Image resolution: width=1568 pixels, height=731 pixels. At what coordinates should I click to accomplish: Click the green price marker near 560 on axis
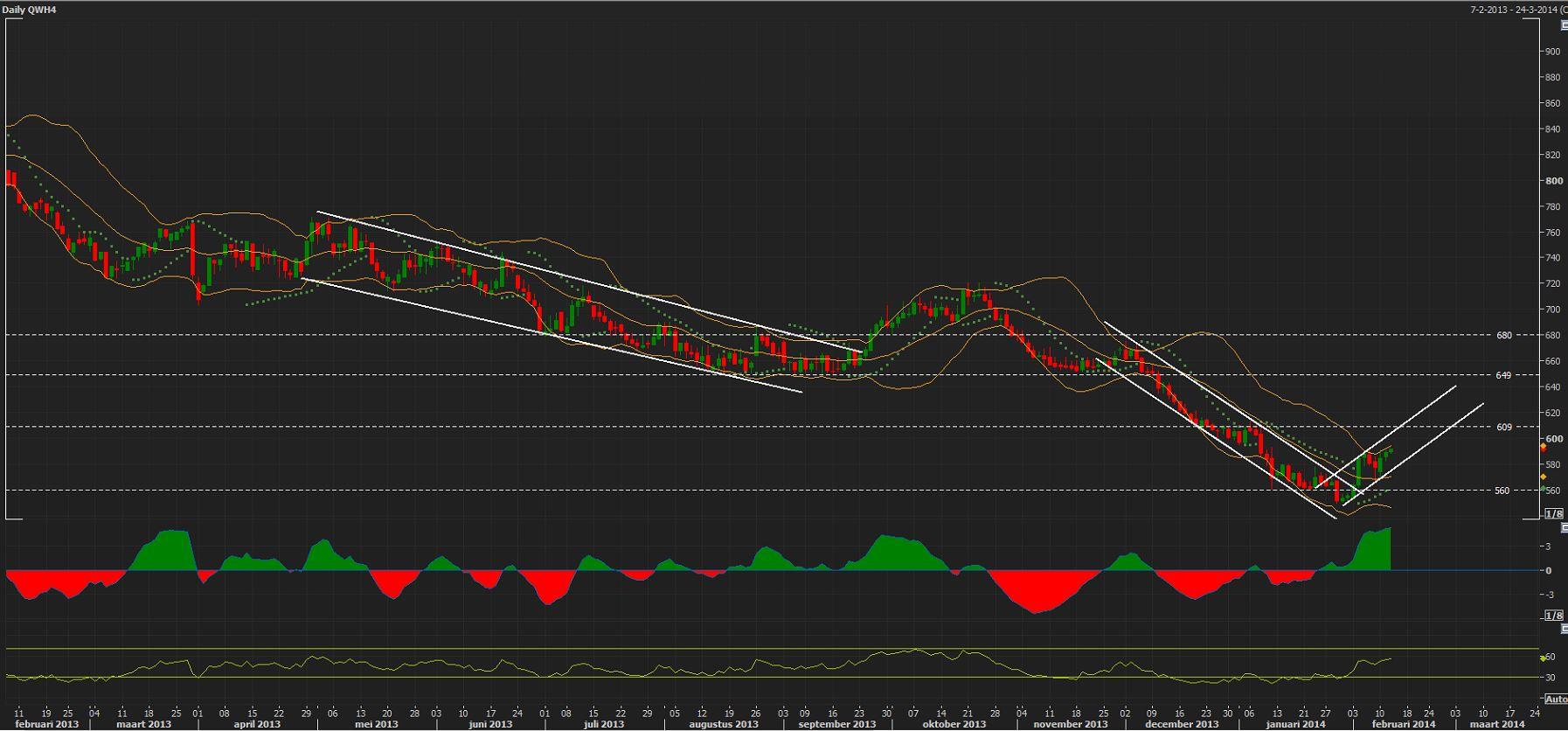click(x=1544, y=489)
